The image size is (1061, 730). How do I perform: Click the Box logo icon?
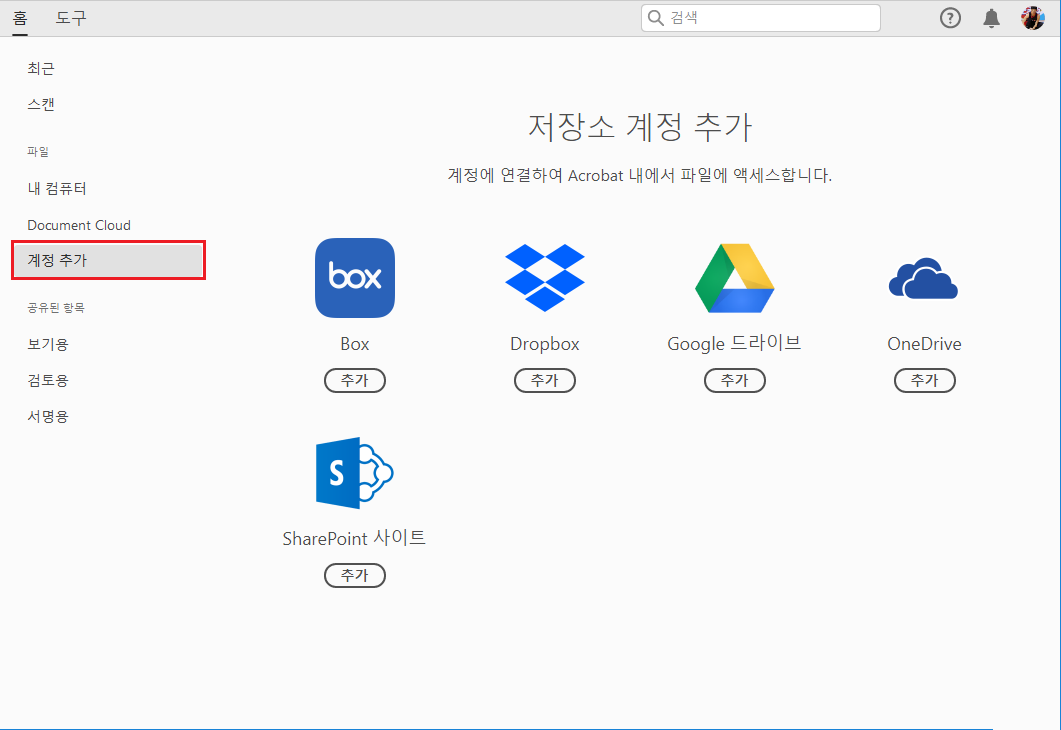coord(355,278)
